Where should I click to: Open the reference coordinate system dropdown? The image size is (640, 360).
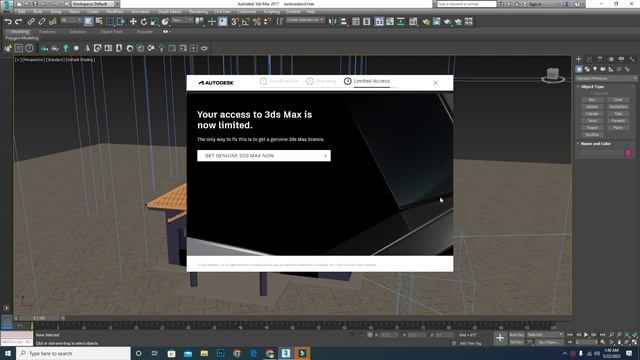point(182,20)
